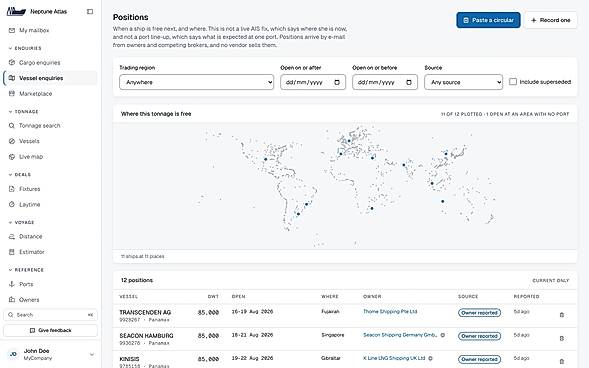Image resolution: width=589 pixels, height=368 pixels.
Task: Click the Owners building icon
Action: (x=12, y=300)
